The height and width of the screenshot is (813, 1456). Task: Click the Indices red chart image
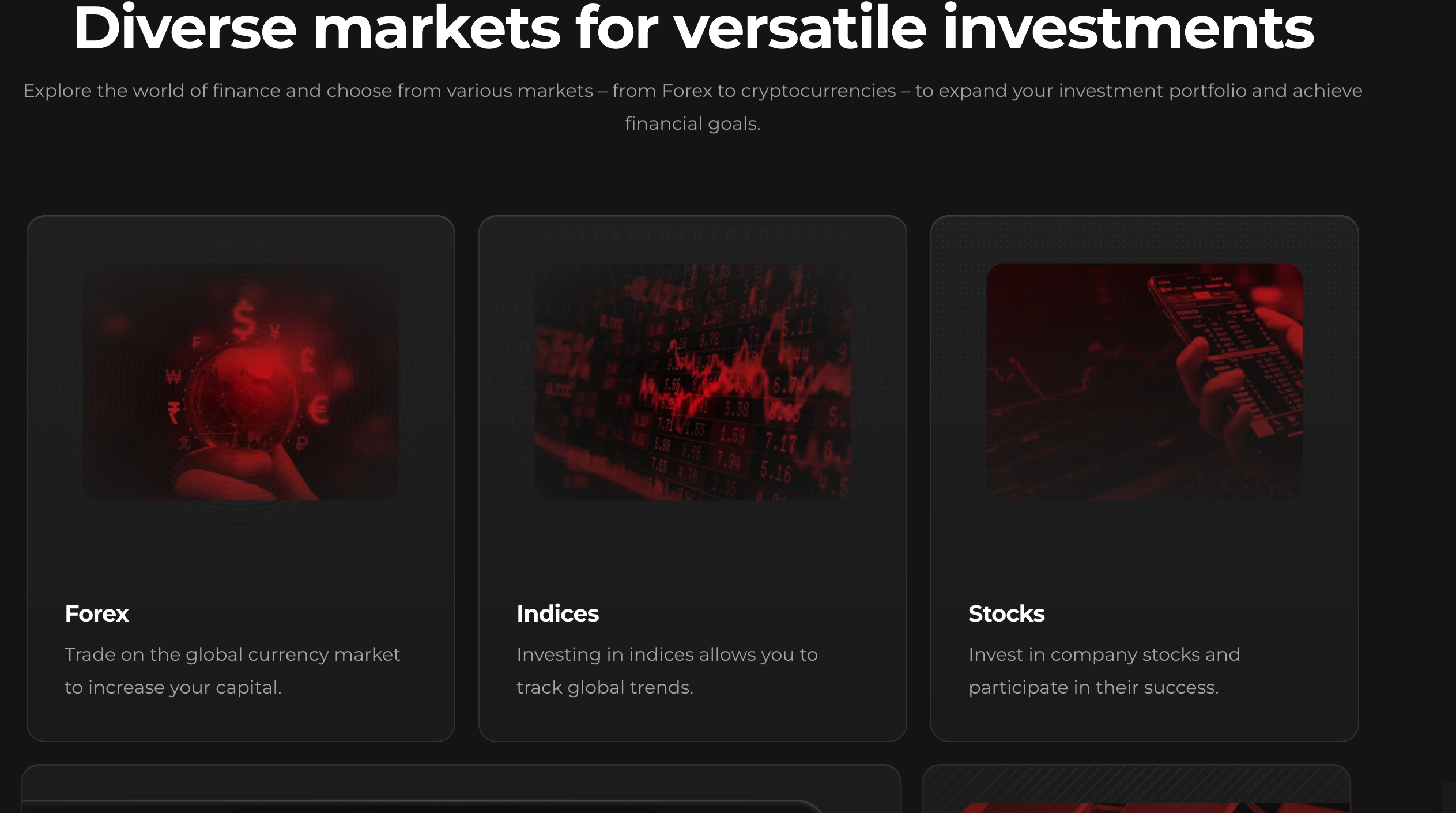click(692, 382)
